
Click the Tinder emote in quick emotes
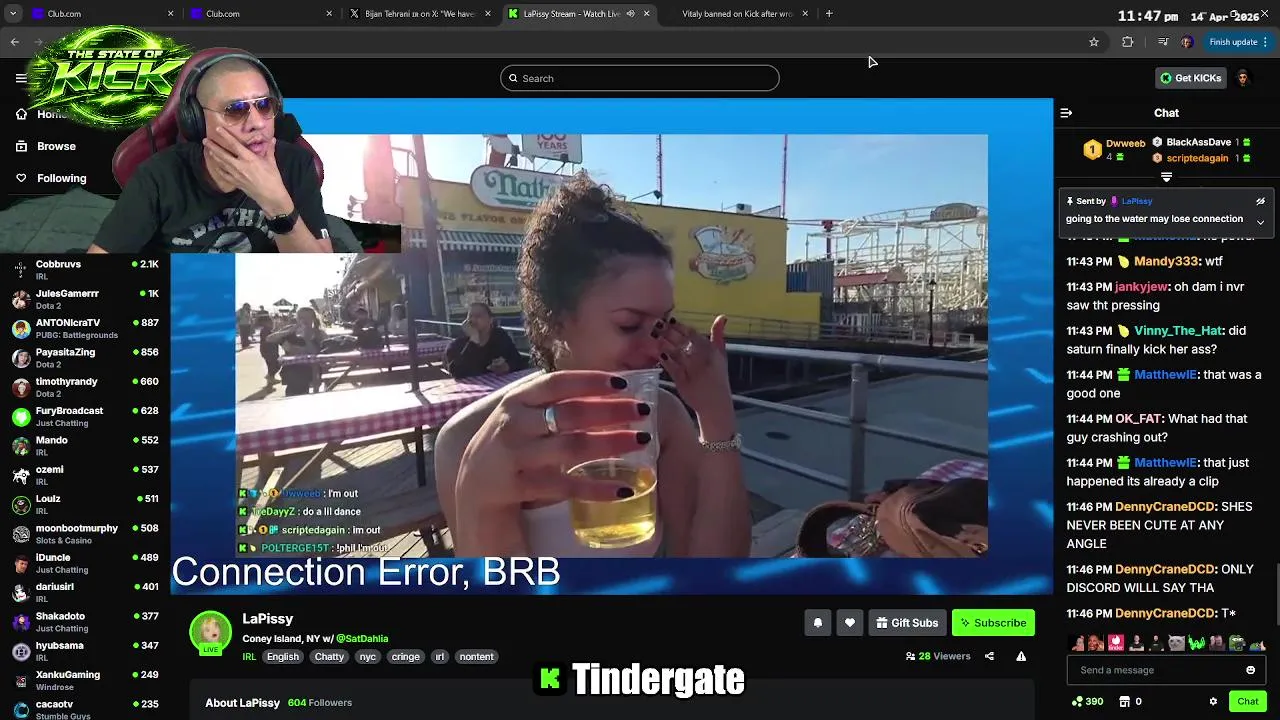click(x=1116, y=643)
